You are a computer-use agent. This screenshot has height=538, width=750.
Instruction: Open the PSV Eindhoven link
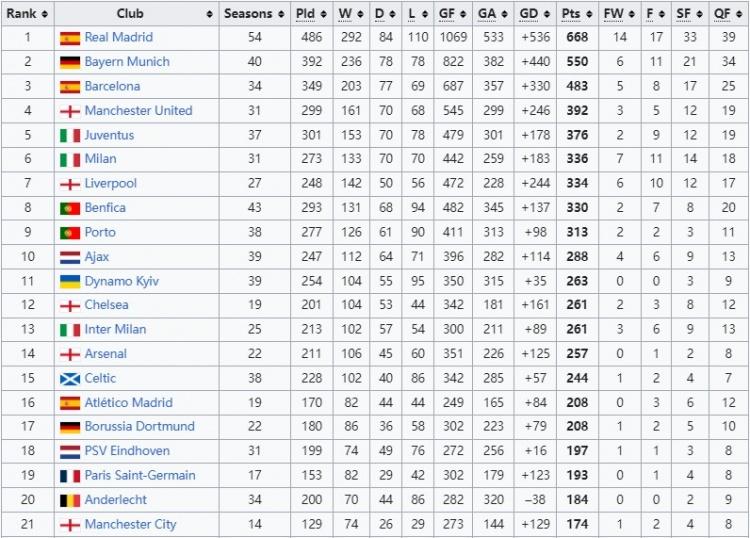tap(127, 451)
